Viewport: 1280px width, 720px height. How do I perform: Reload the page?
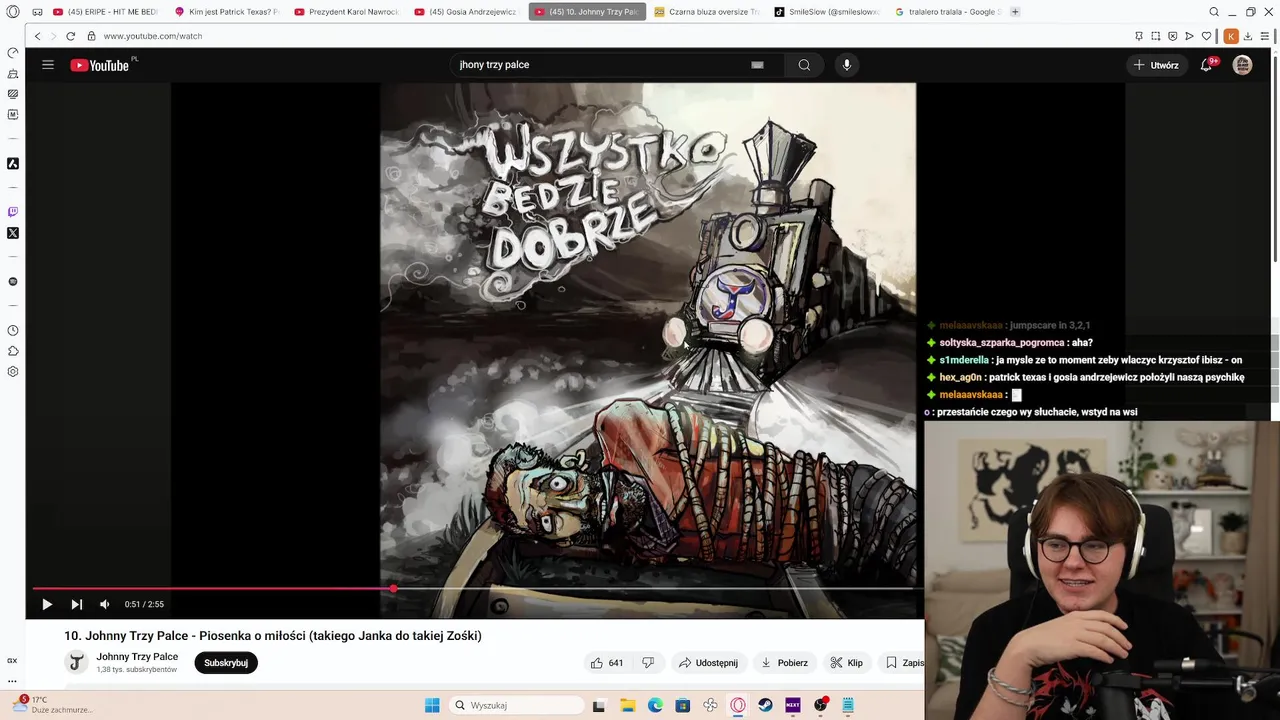(x=70, y=36)
